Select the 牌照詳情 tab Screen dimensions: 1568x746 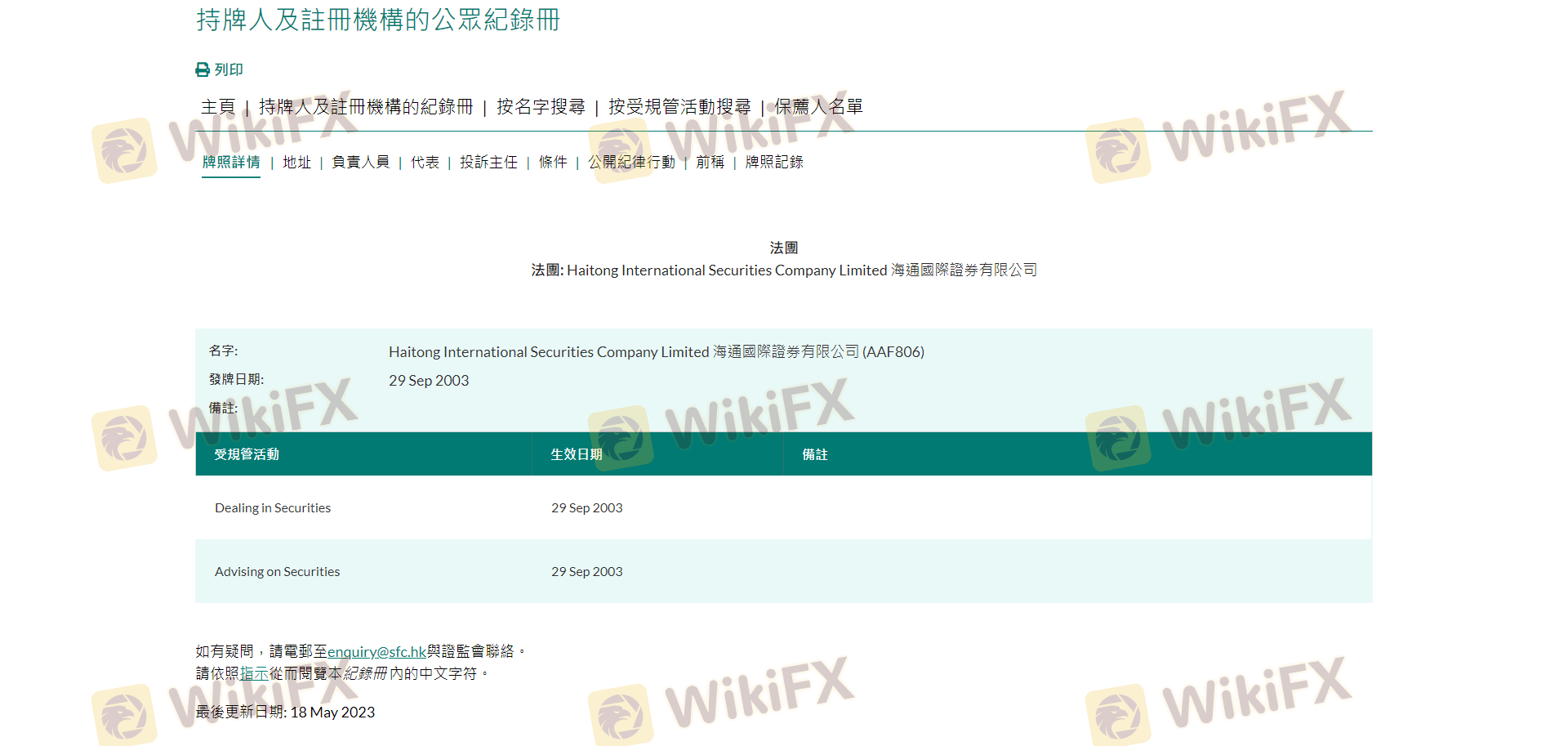point(231,163)
